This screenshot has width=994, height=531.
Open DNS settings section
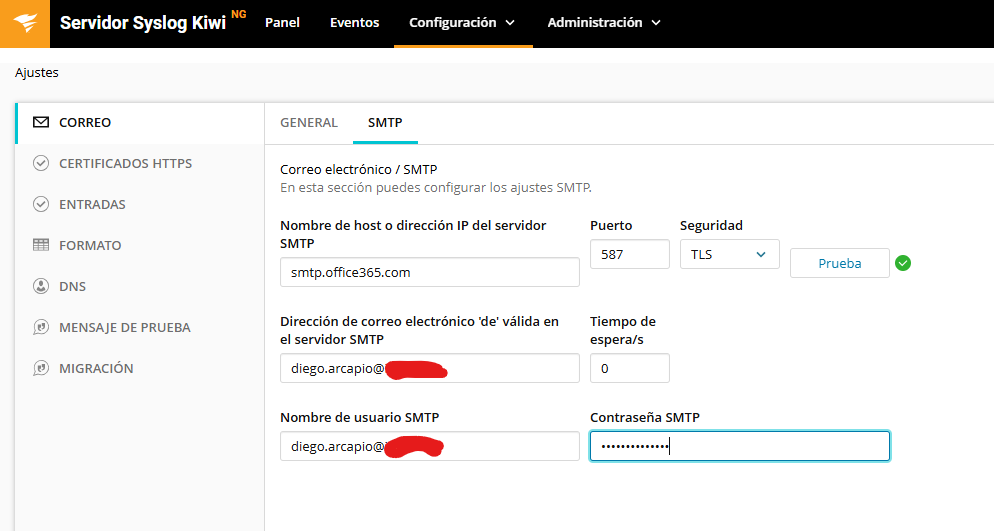pyautogui.click(x=140, y=286)
